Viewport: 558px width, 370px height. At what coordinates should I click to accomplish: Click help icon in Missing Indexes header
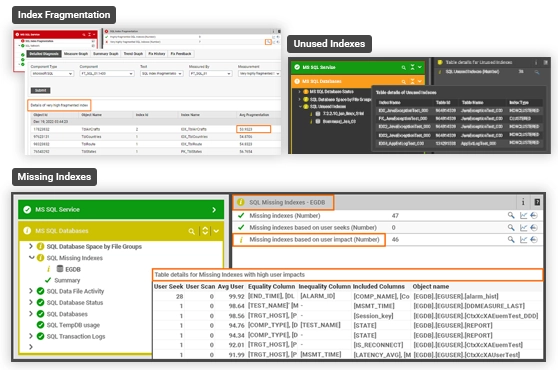pos(537,202)
